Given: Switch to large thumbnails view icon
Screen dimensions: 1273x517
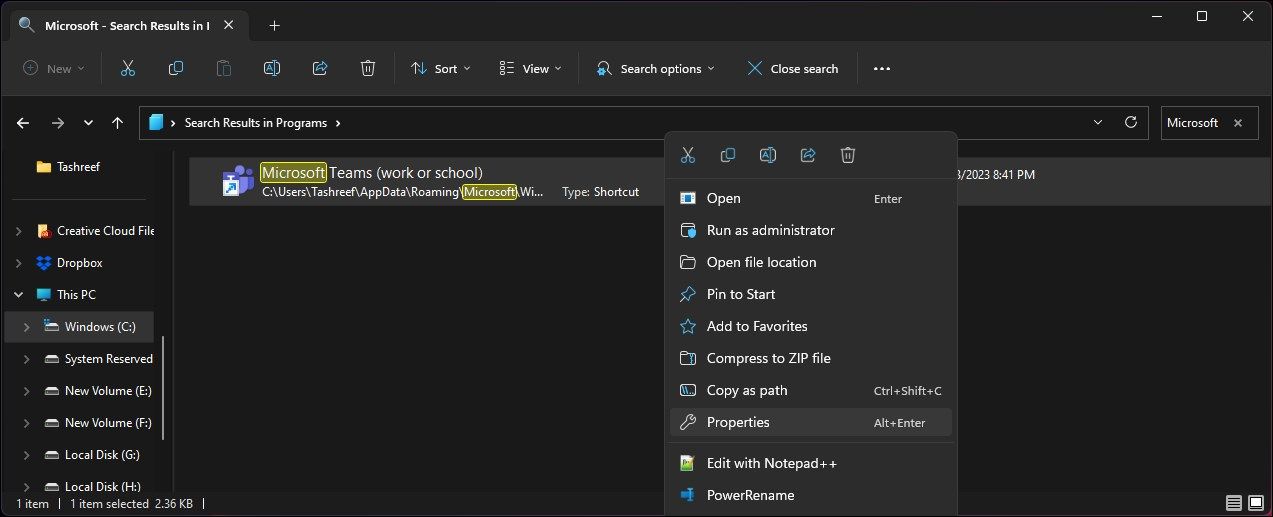Looking at the screenshot, I should point(1255,503).
